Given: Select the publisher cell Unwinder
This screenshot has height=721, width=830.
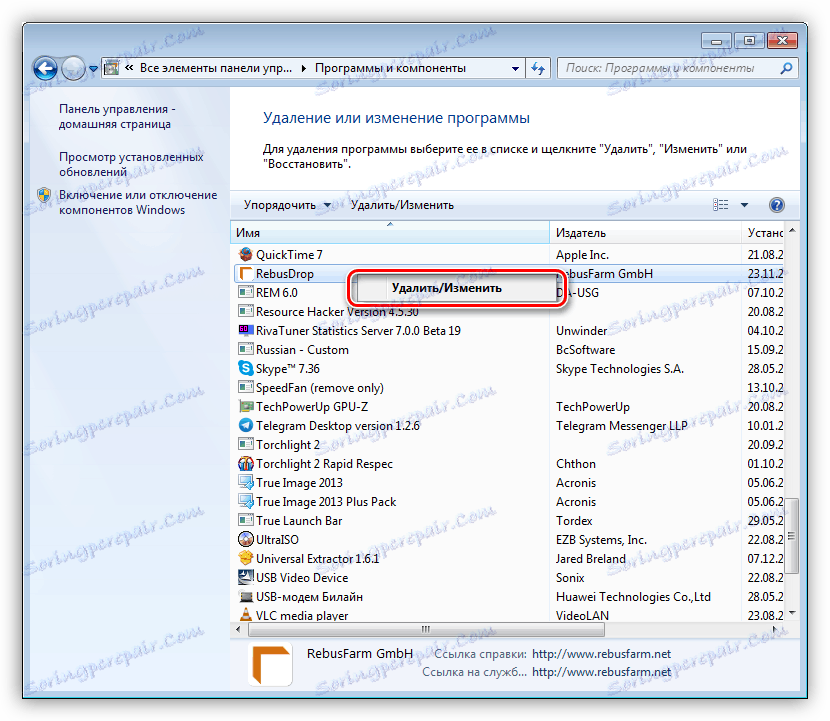Looking at the screenshot, I should (581, 331).
